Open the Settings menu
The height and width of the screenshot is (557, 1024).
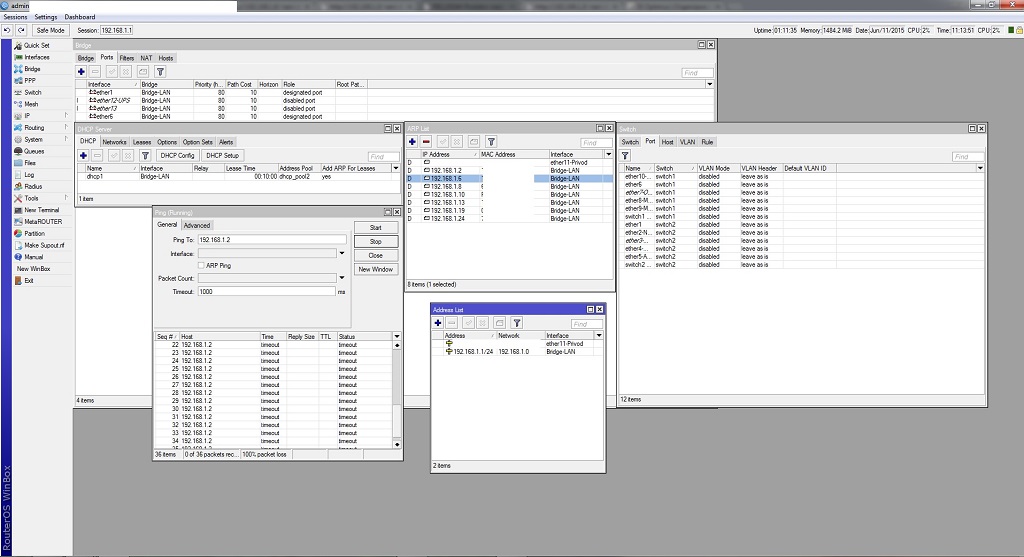[x=46, y=17]
